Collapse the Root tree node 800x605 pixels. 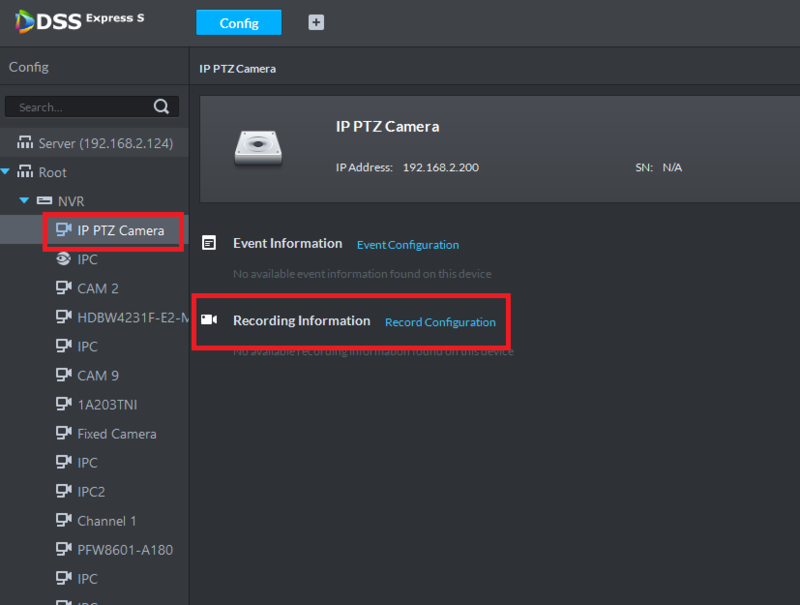pos(6,172)
